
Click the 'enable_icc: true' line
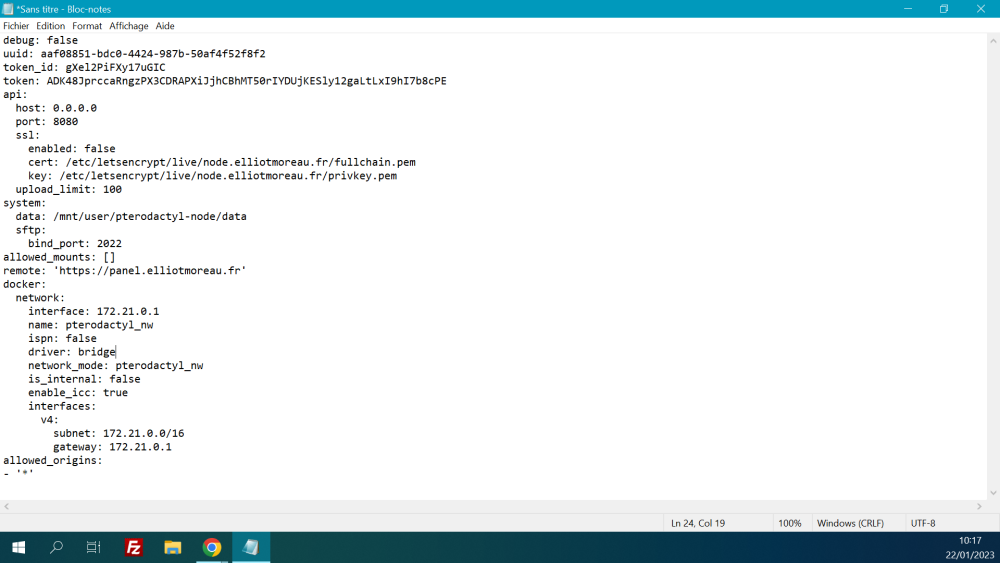point(78,392)
